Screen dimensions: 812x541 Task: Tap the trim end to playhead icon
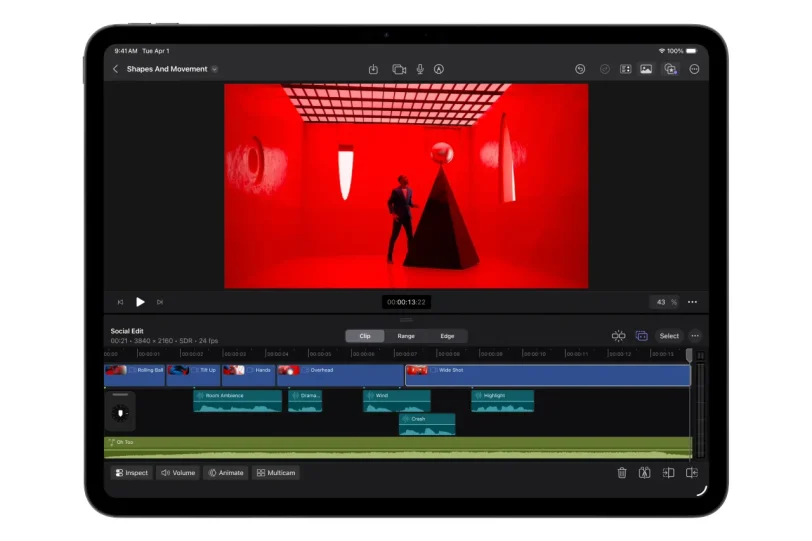pyautogui.click(x=692, y=473)
